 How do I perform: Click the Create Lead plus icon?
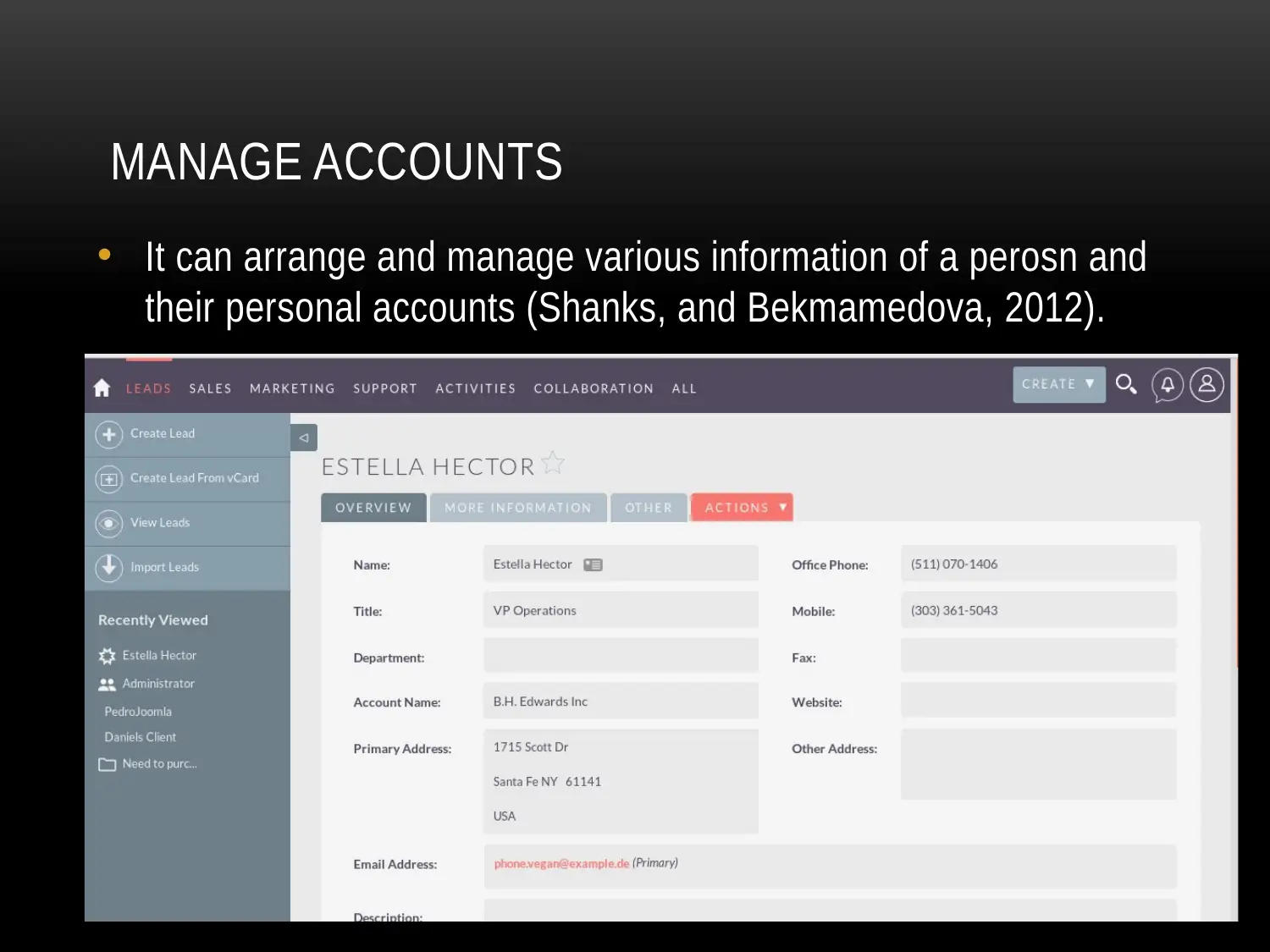coord(108,434)
